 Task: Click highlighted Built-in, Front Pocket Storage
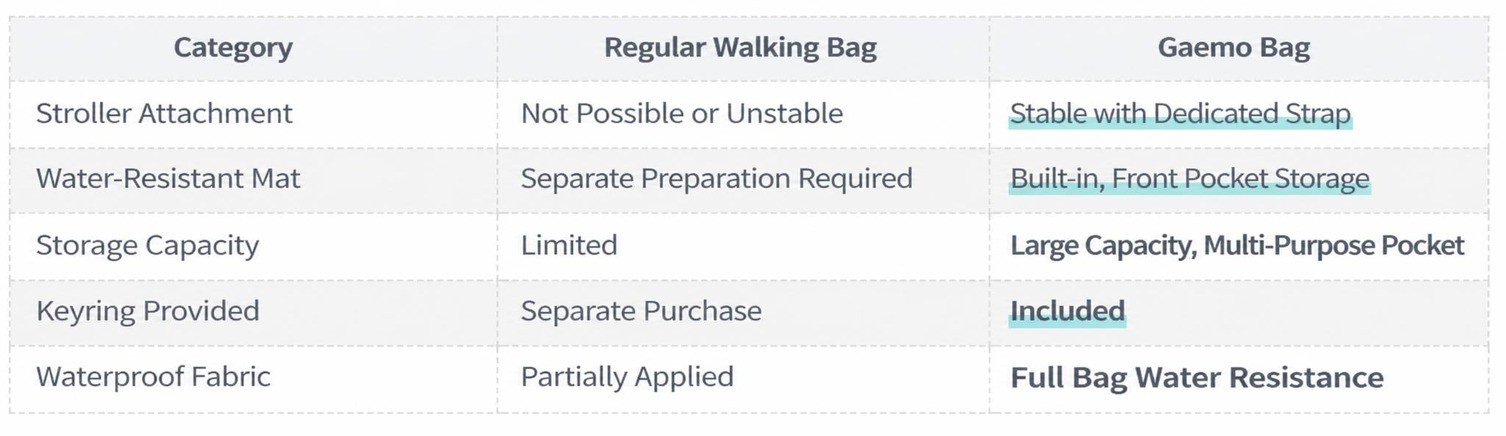click(1190, 179)
